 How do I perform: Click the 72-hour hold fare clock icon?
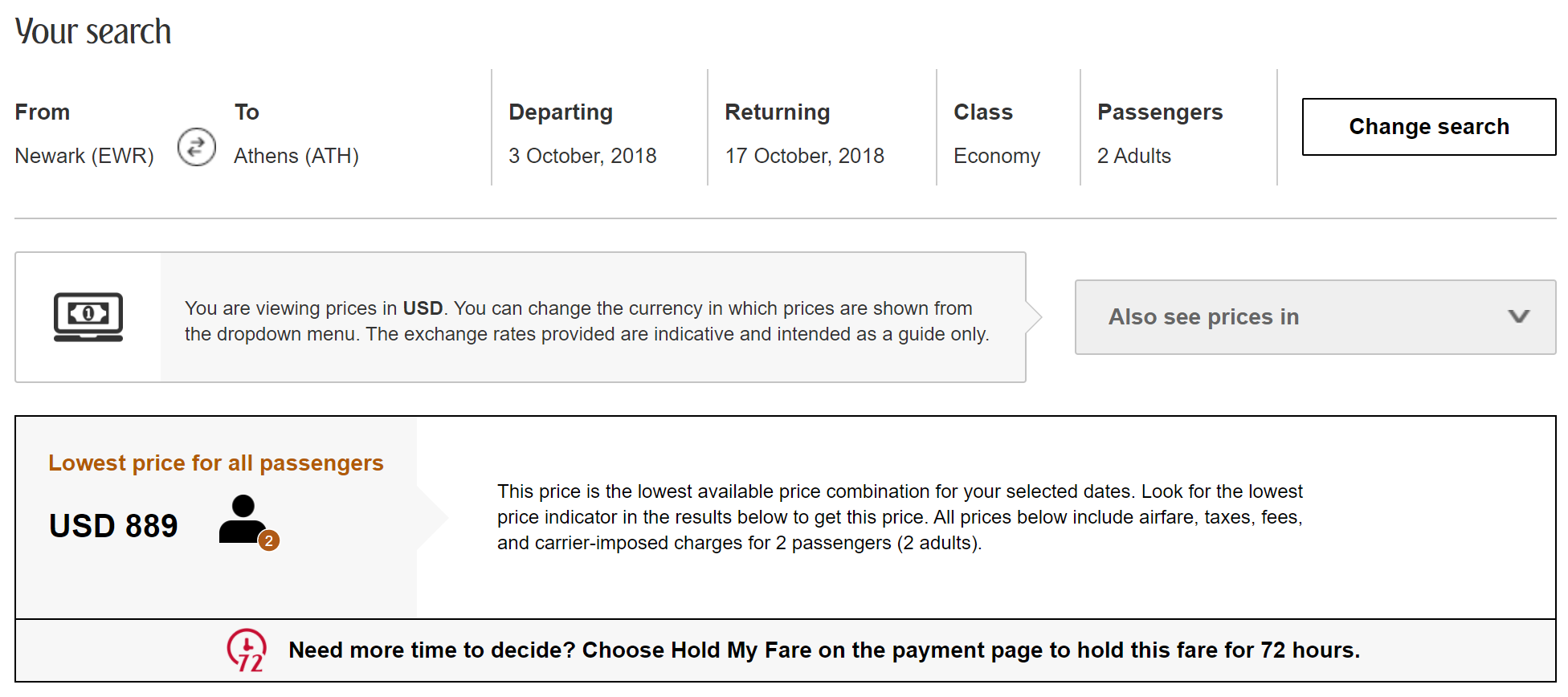[247, 650]
